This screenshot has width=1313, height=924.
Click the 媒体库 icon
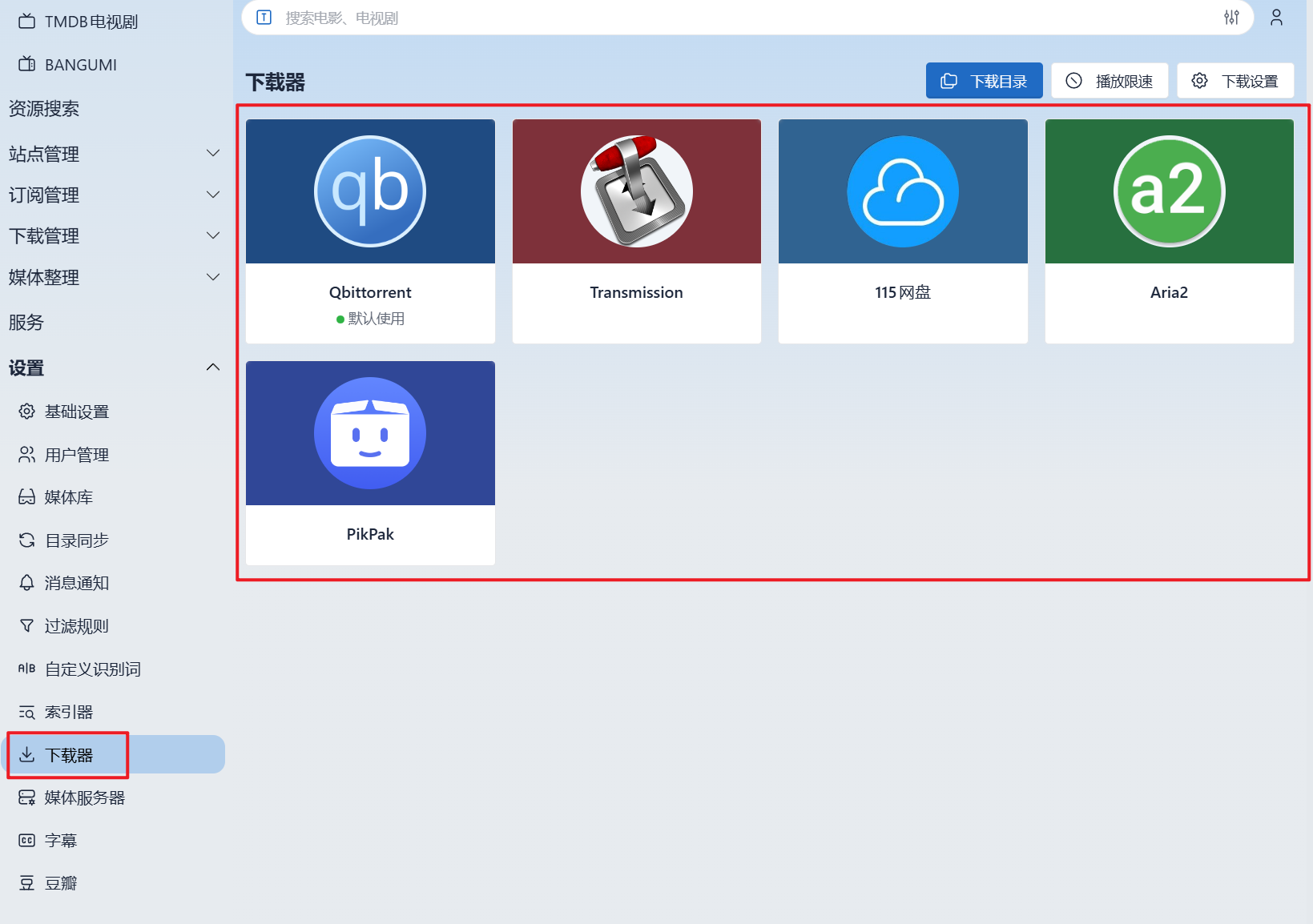tap(26, 496)
